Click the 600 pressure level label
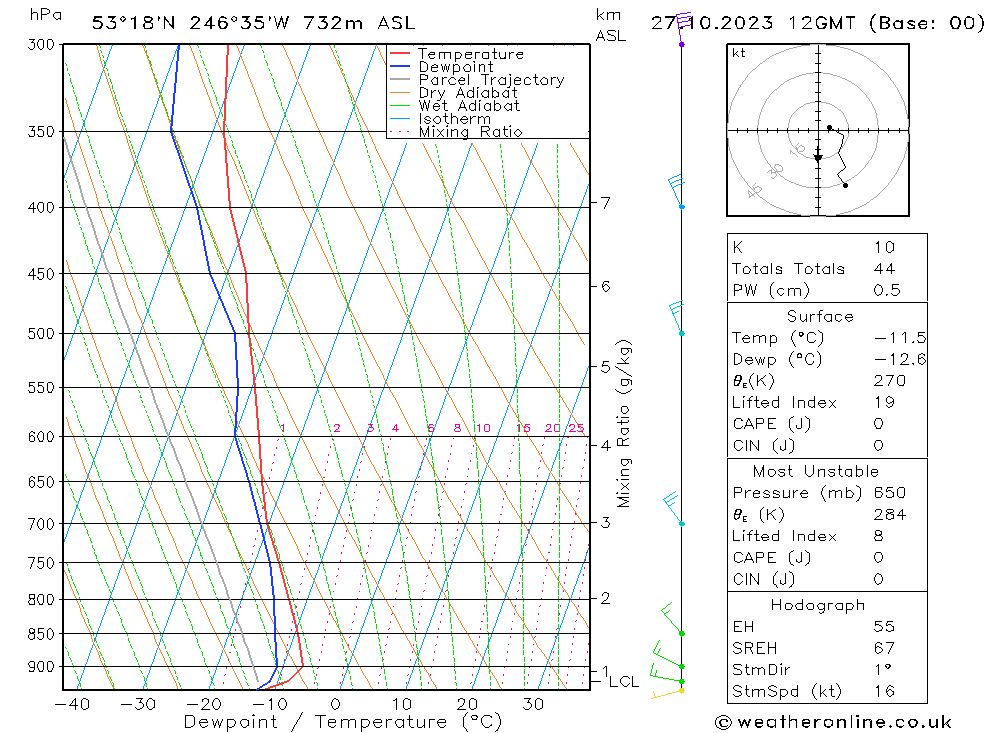 (41, 437)
